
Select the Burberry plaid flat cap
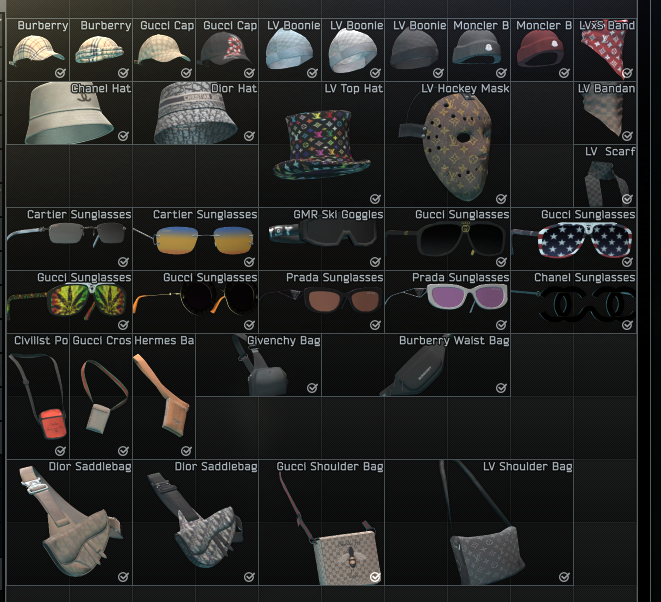coord(101,50)
